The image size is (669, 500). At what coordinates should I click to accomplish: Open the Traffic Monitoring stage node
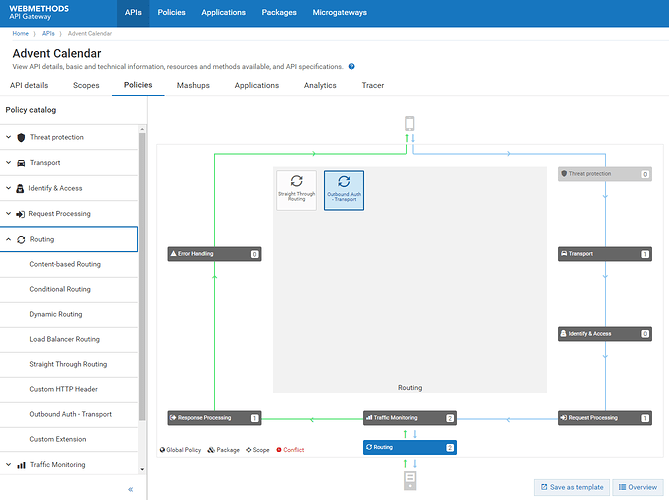point(409,417)
